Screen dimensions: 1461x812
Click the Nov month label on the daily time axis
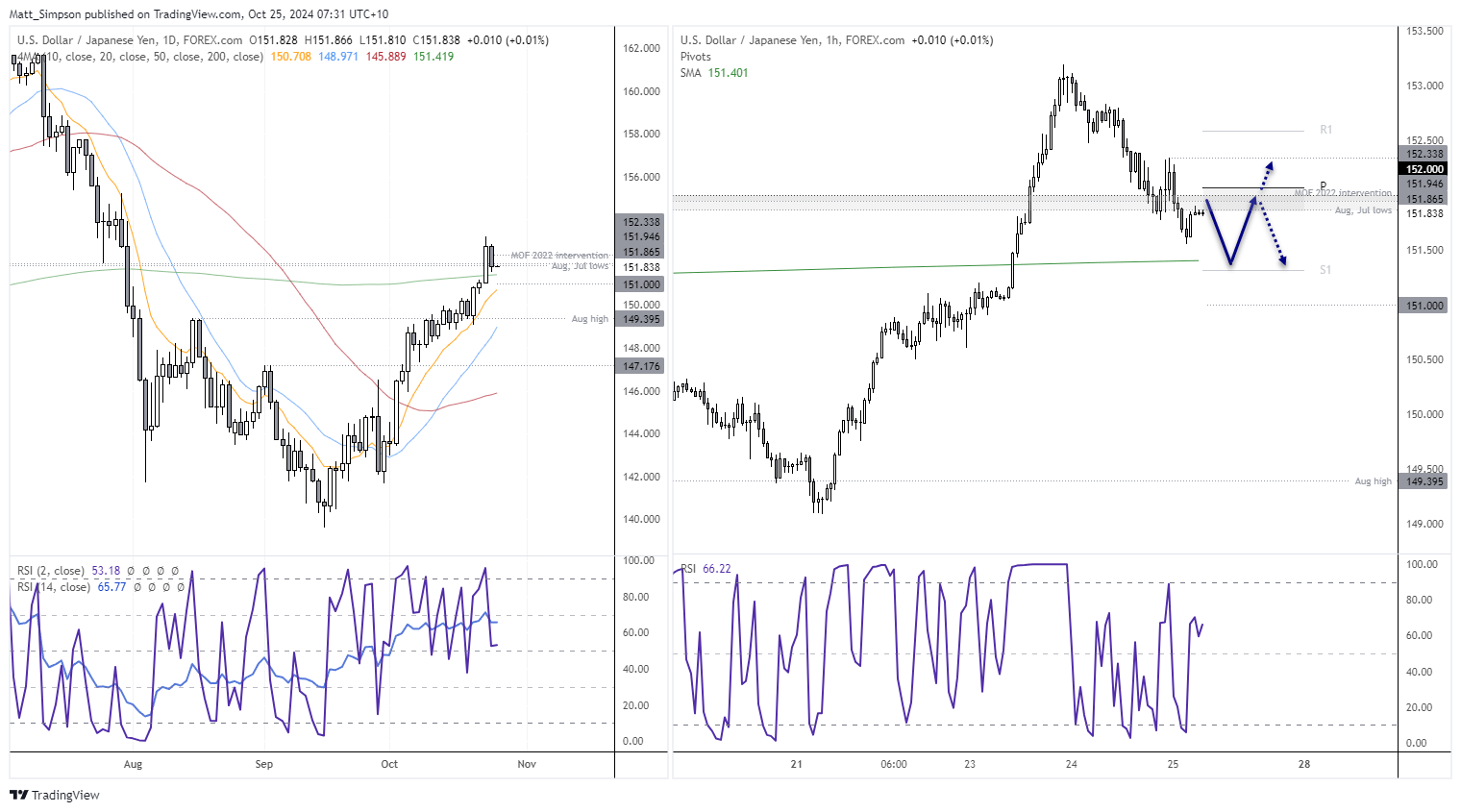click(x=527, y=765)
